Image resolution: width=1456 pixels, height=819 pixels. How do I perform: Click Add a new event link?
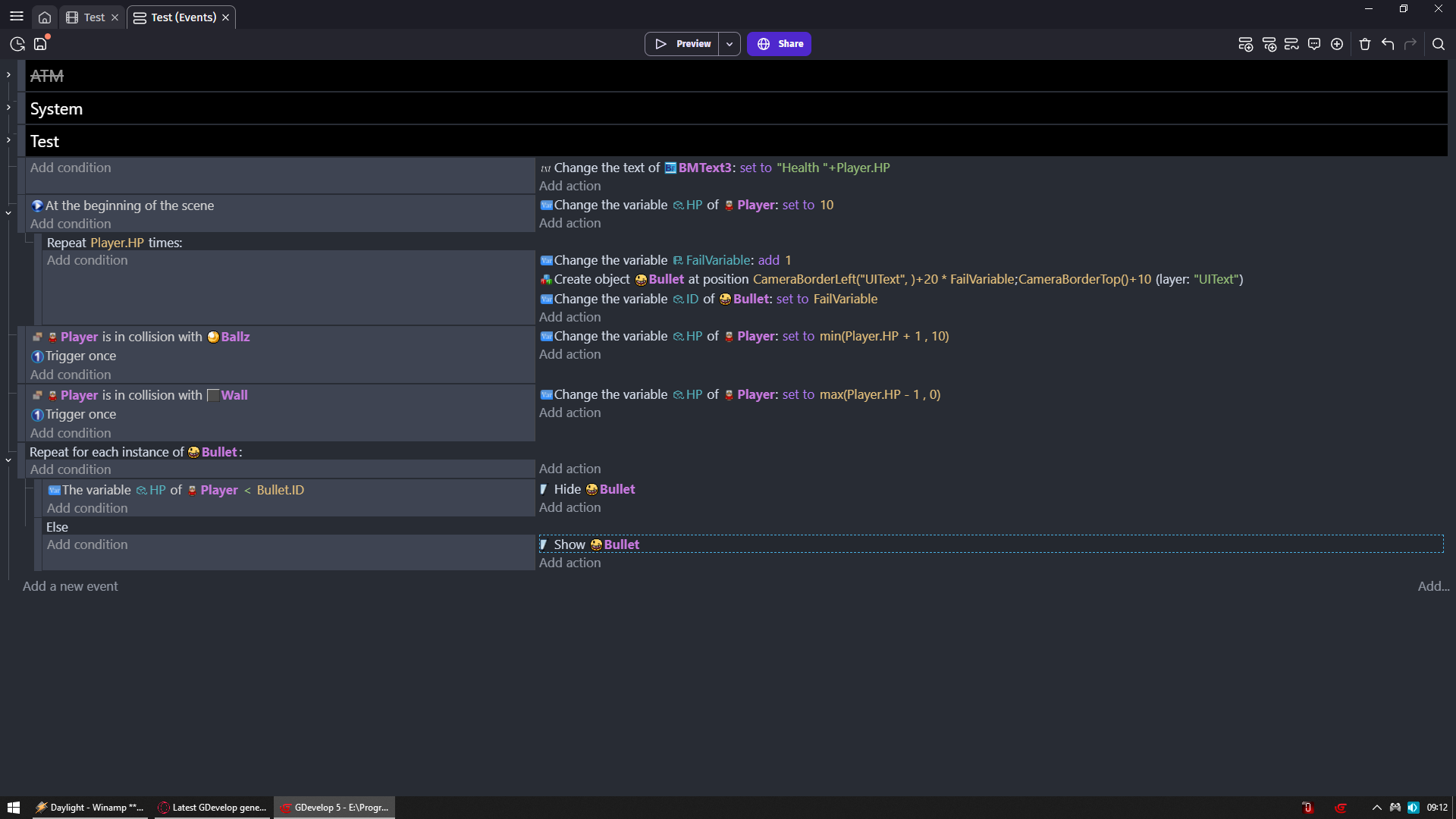point(70,586)
